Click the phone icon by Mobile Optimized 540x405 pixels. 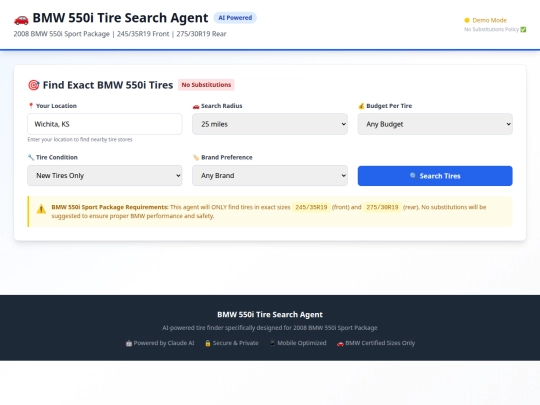coord(272,343)
